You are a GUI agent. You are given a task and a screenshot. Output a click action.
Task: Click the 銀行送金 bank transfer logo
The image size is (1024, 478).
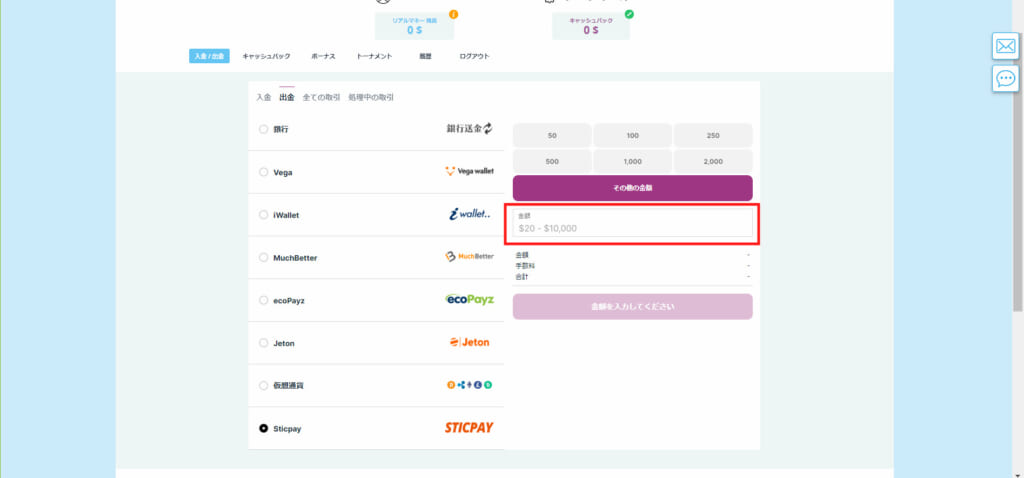(x=470, y=129)
